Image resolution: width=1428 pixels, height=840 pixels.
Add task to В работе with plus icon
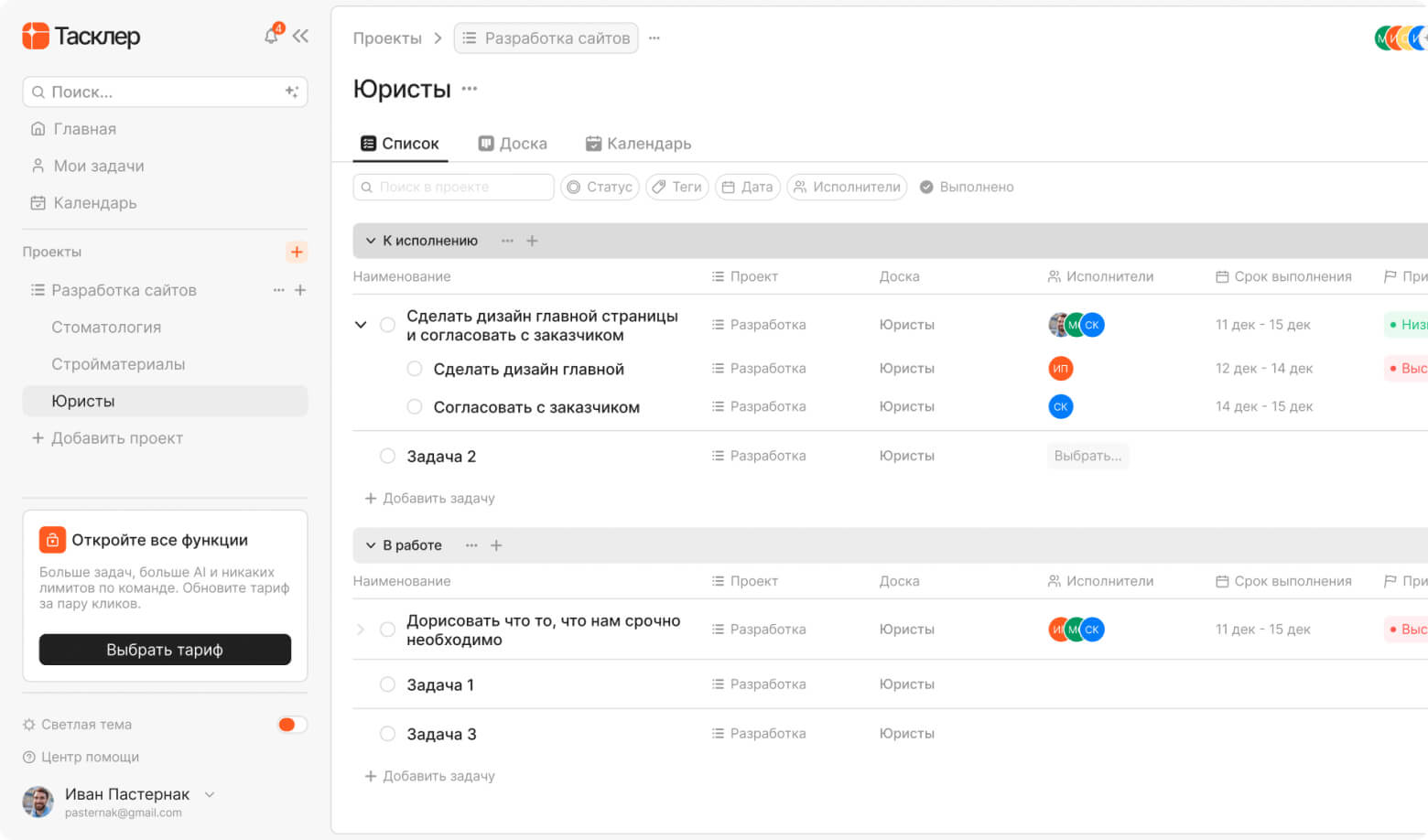(496, 545)
